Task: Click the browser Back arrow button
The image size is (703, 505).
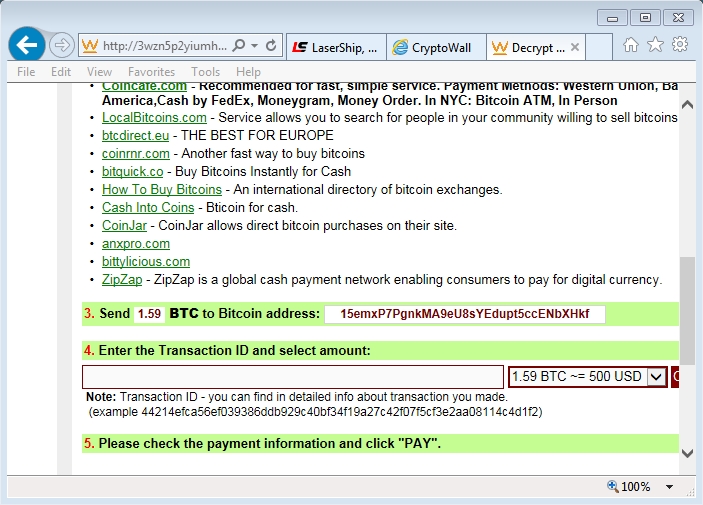Action: 27,45
